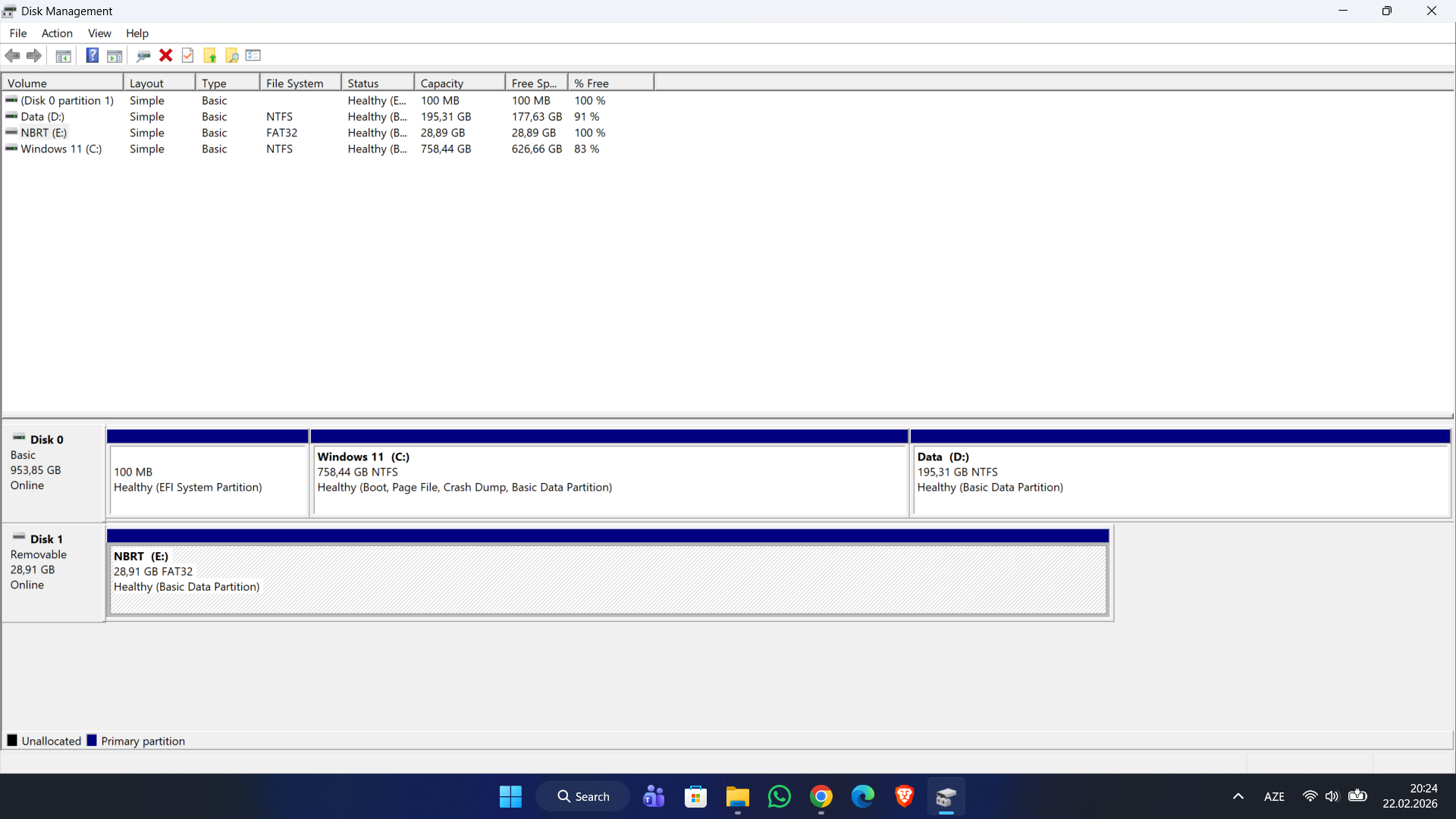Click the checklist view settings toolbar icon
This screenshot has width=1456, height=819.
pyautogui.click(x=253, y=55)
